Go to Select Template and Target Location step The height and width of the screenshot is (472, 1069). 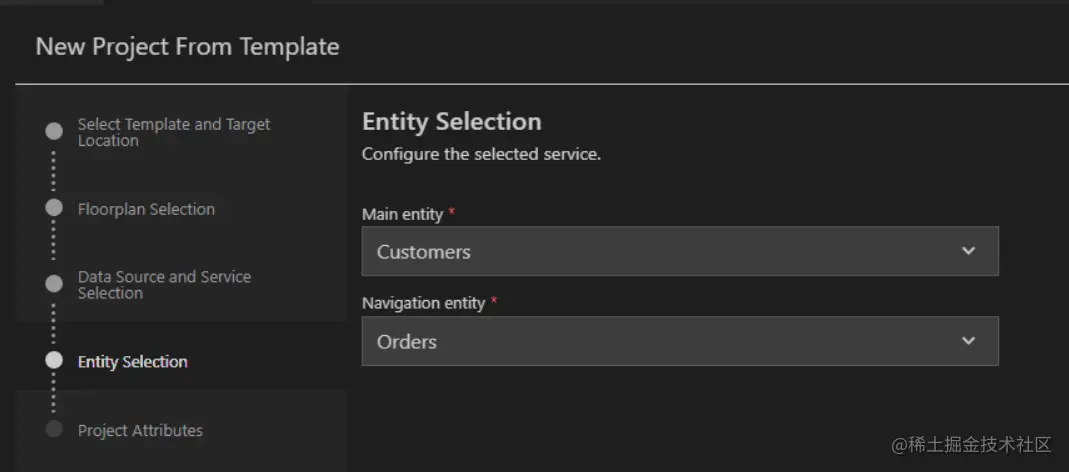point(174,132)
